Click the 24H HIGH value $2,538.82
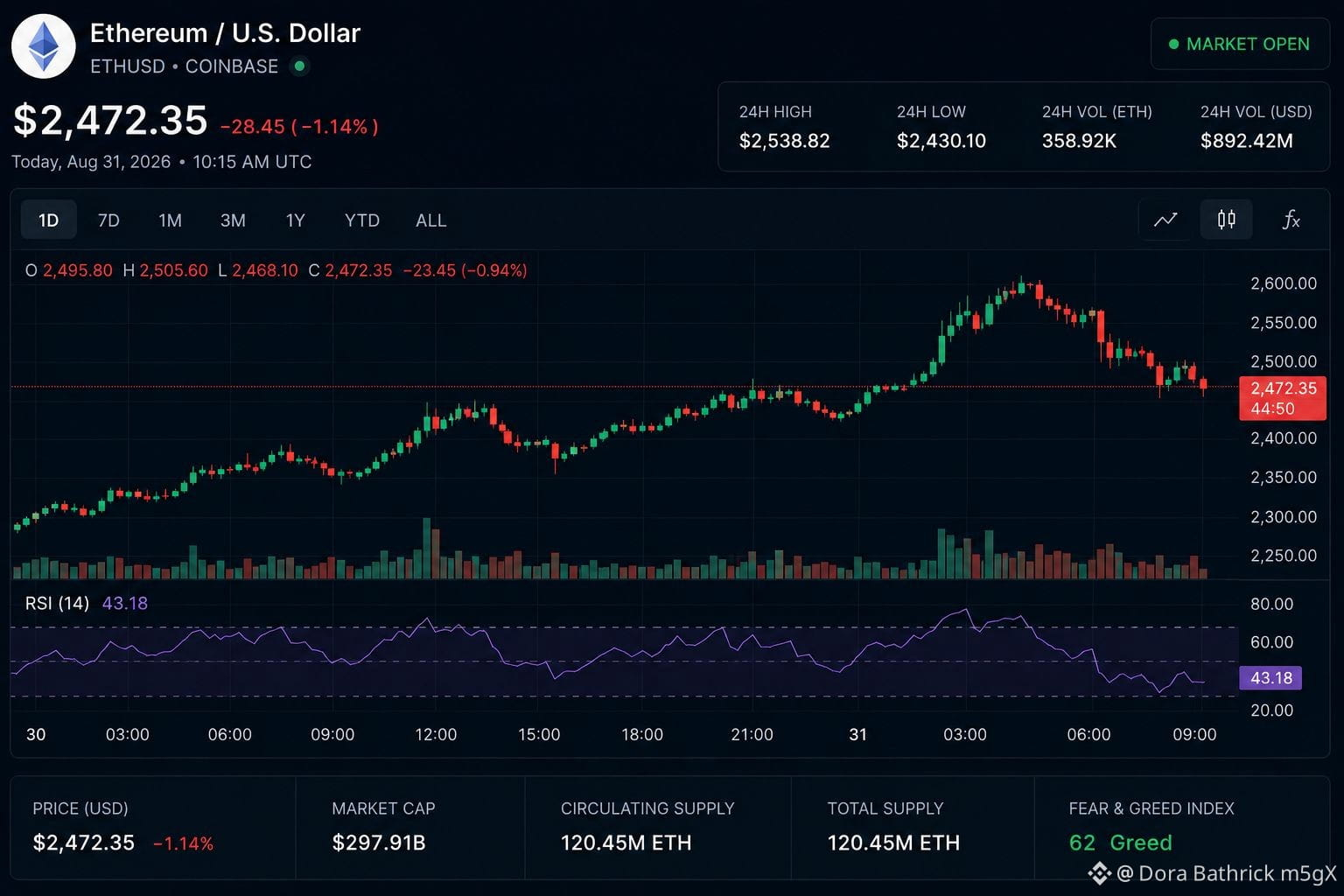Viewport: 1344px width, 896px height. (784, 141)
